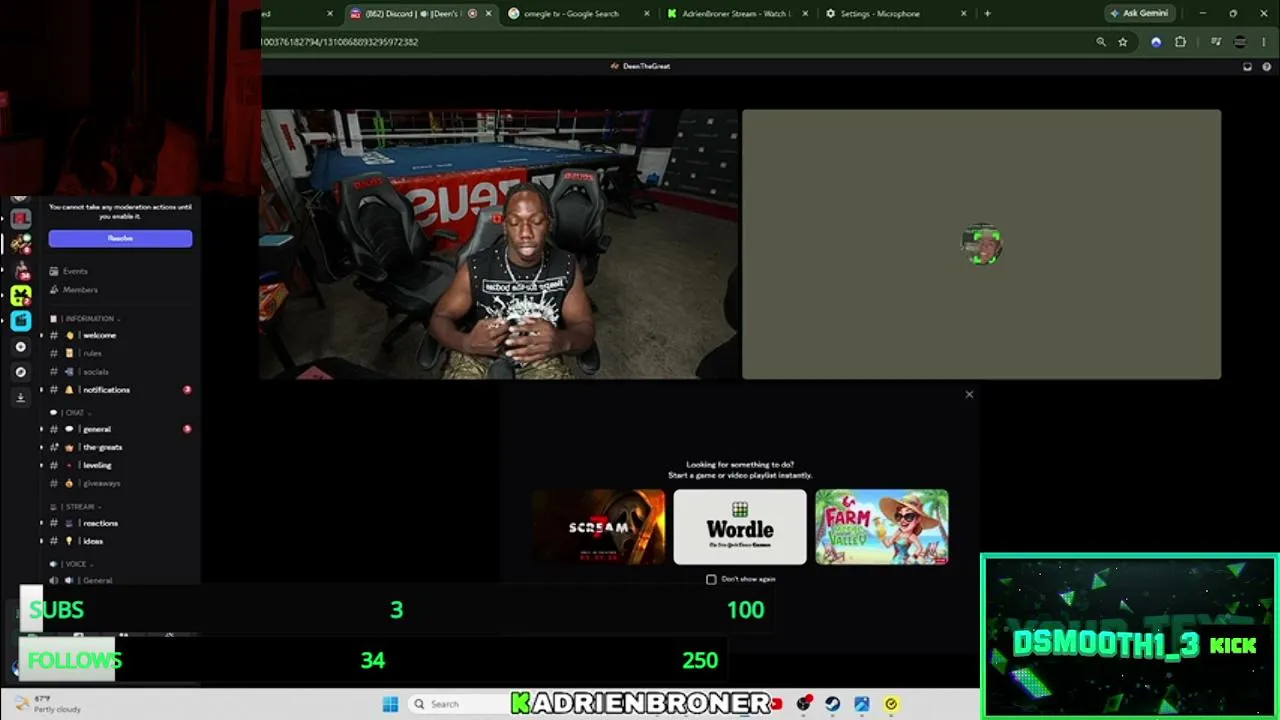Click the Resolve button in Discord sidebar
Viewport: 1280px width, 720px height.
[120, 238]
